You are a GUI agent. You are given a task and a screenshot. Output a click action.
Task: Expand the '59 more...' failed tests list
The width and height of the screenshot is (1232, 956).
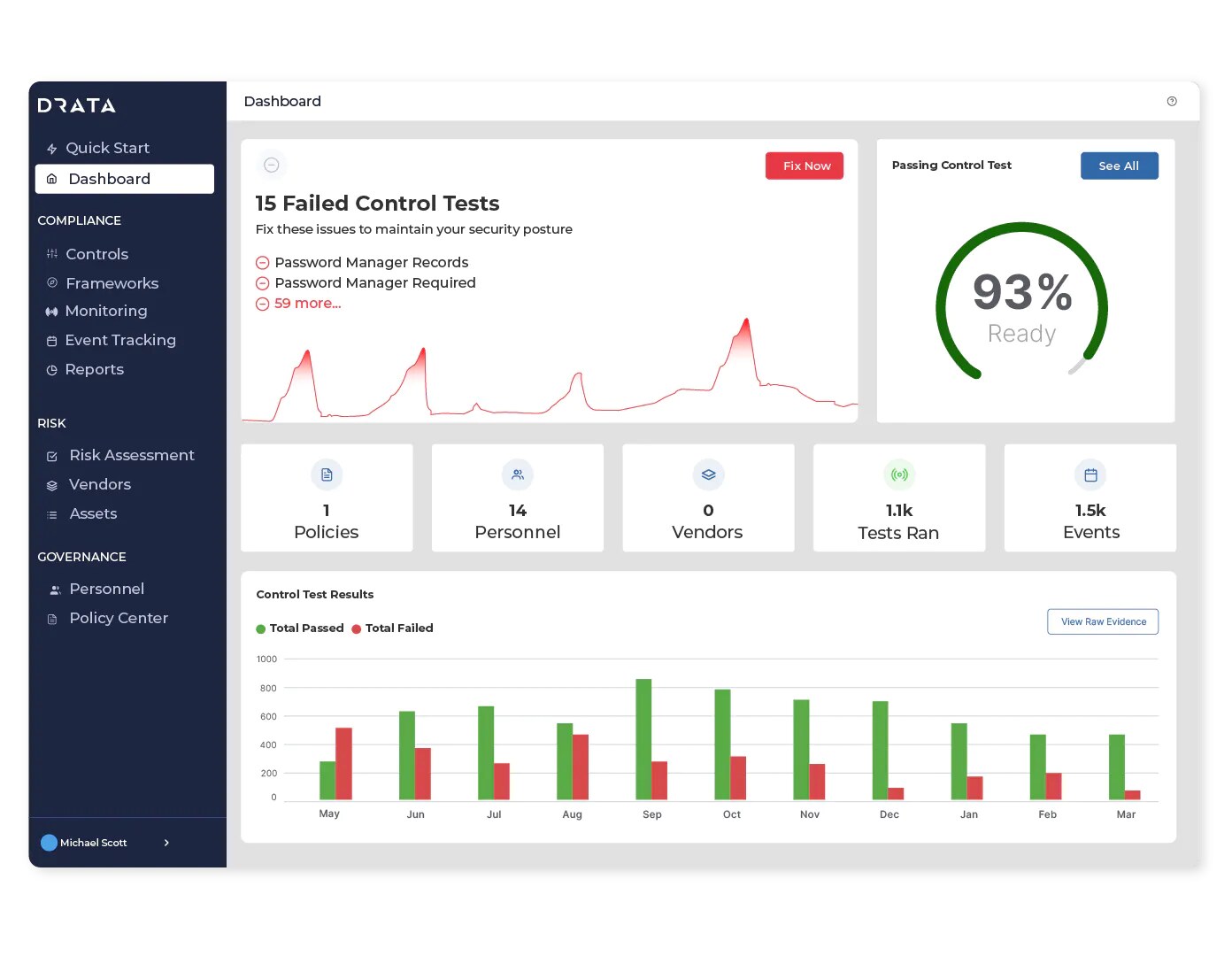[307, 304]
